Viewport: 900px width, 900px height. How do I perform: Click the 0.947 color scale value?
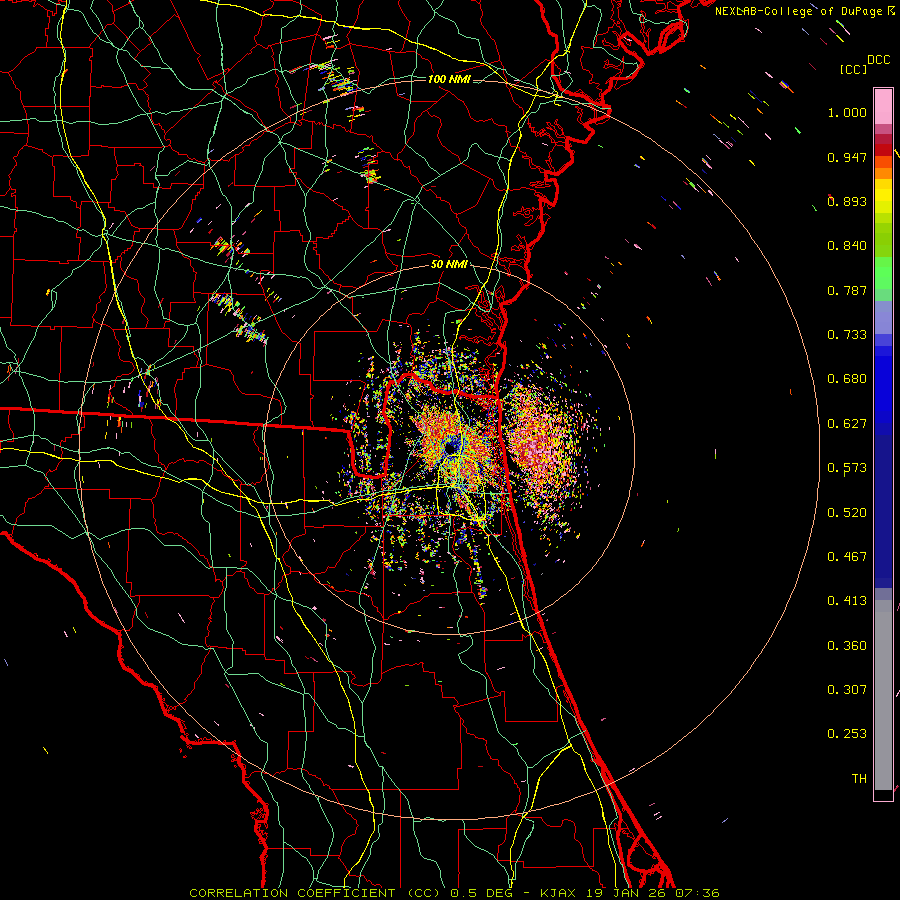pyautogui.click(x=847, y=157)
